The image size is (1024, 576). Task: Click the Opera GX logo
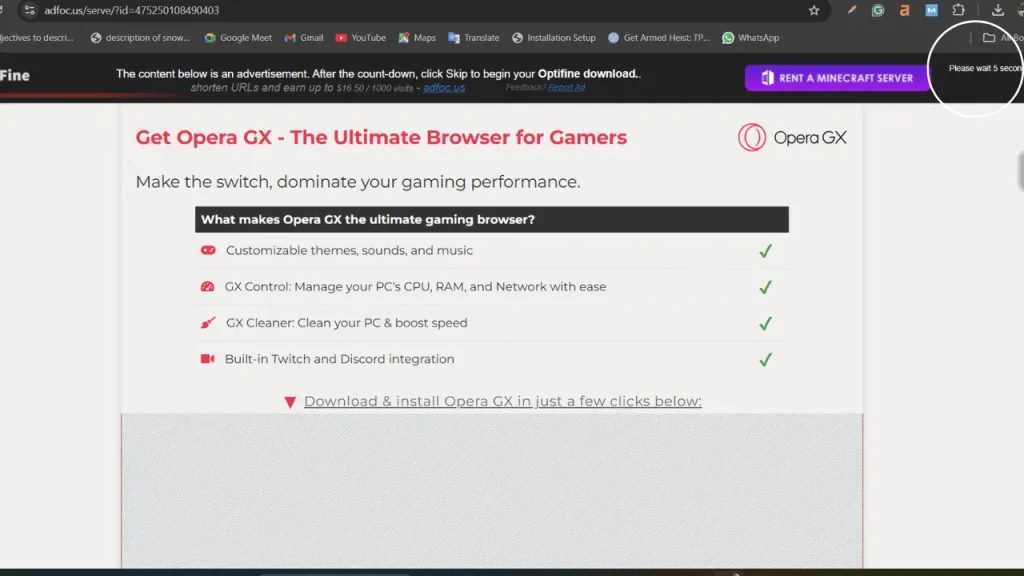(x=792, y=138)
